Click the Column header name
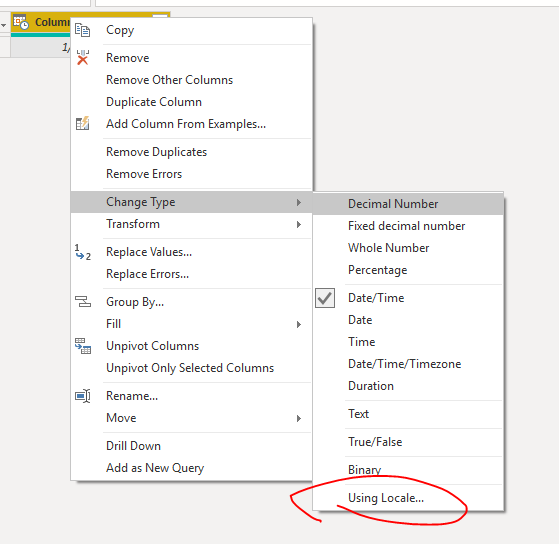The image size is (559, 544). [52, 22]
